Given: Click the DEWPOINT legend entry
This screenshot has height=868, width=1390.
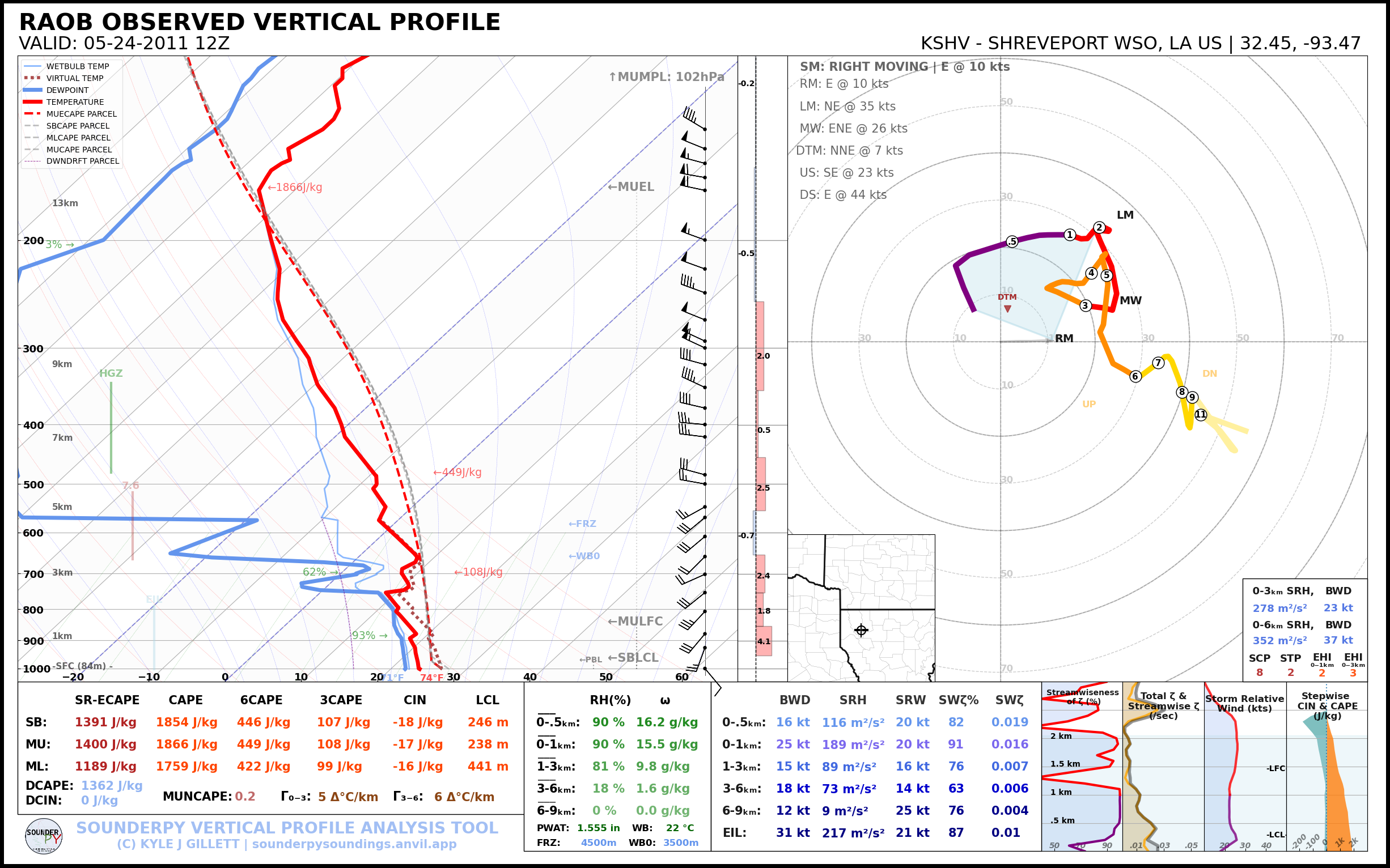Looking at the screenshot, I should 67,90.
